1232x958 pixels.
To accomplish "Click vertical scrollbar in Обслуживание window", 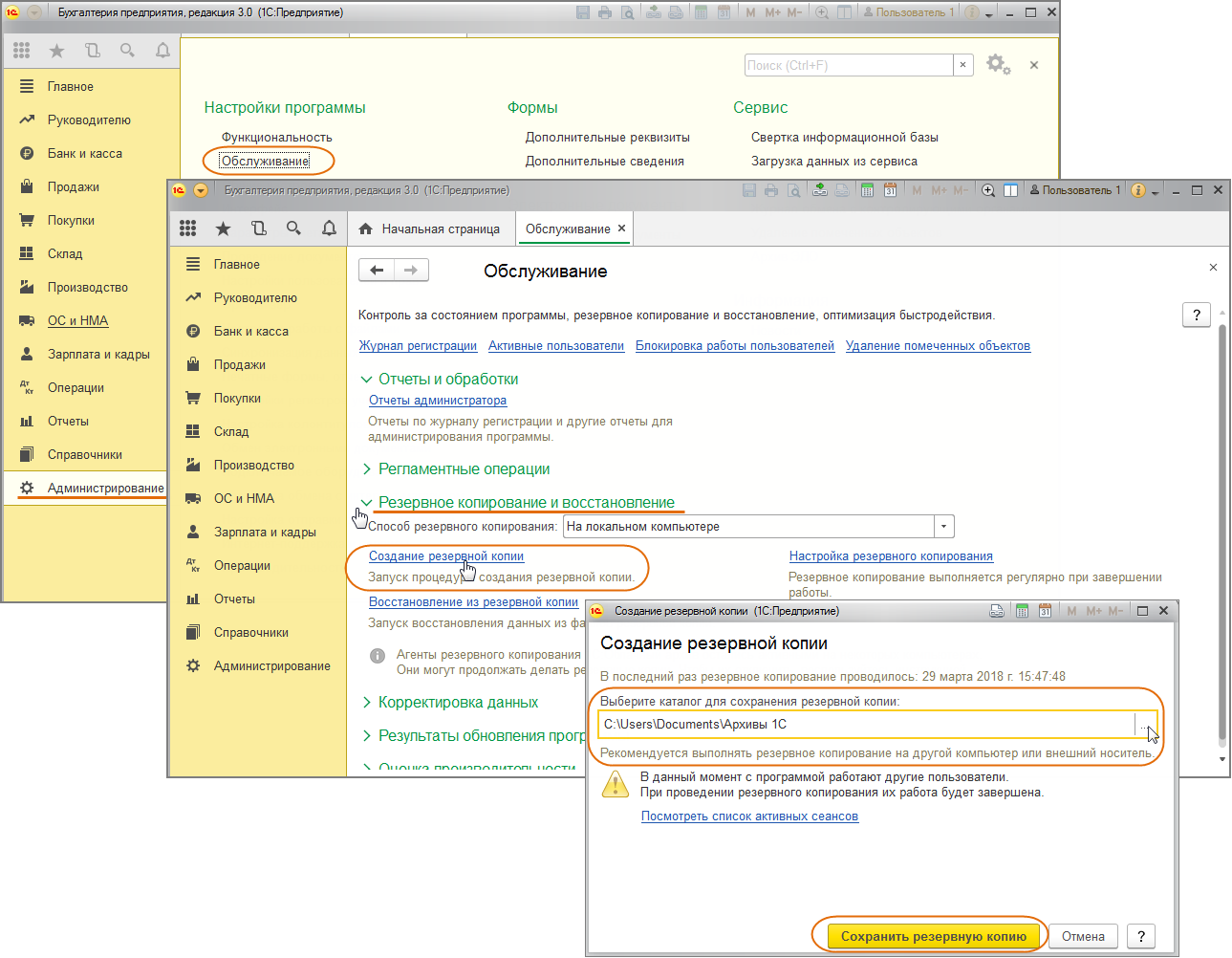I will coord(1222,535).
